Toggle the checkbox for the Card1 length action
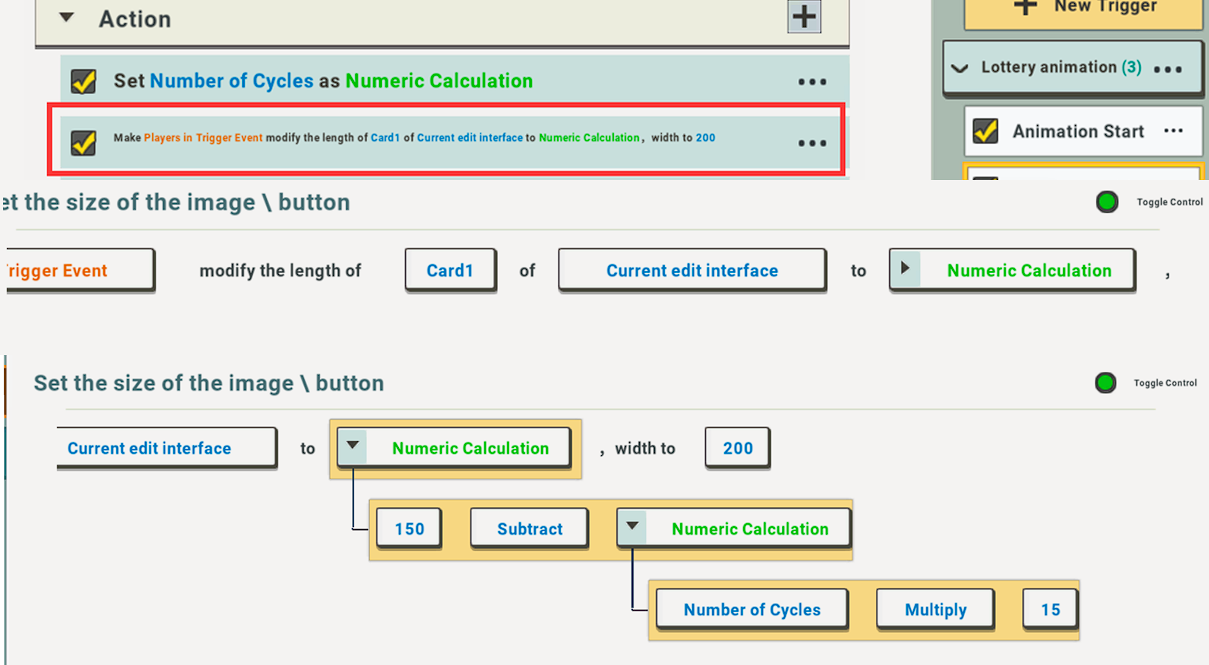The width and height of the screenshot is (1209, 665). tap(84, 143)
